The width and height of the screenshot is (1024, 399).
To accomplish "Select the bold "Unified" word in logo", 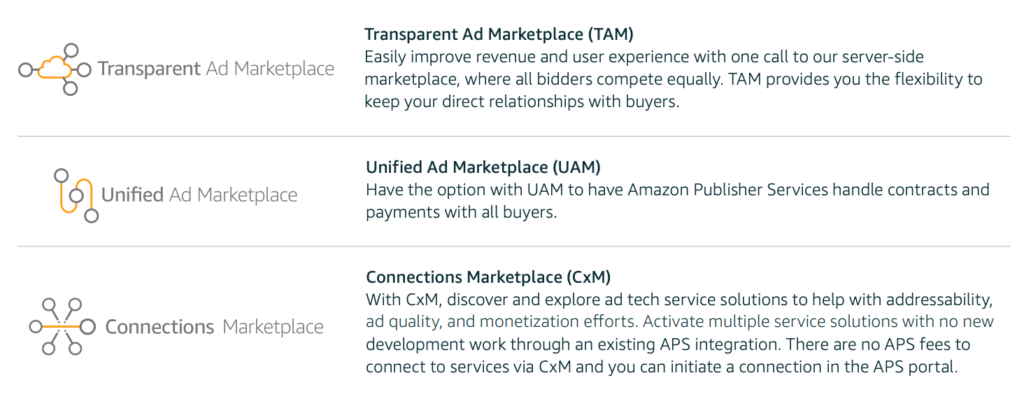I will coord(133,195).
